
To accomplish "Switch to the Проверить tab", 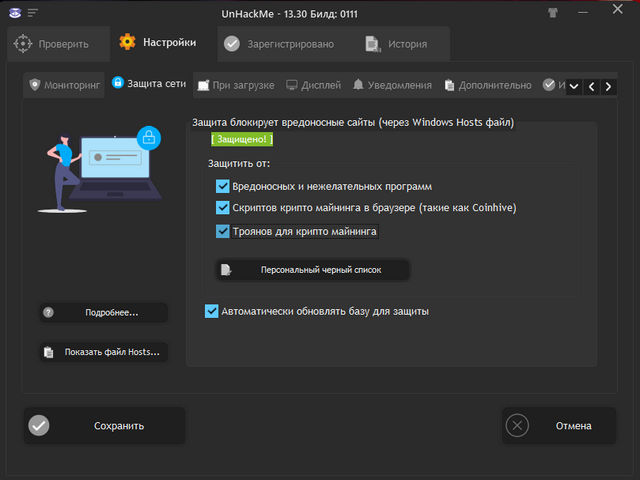I will 54,44.
